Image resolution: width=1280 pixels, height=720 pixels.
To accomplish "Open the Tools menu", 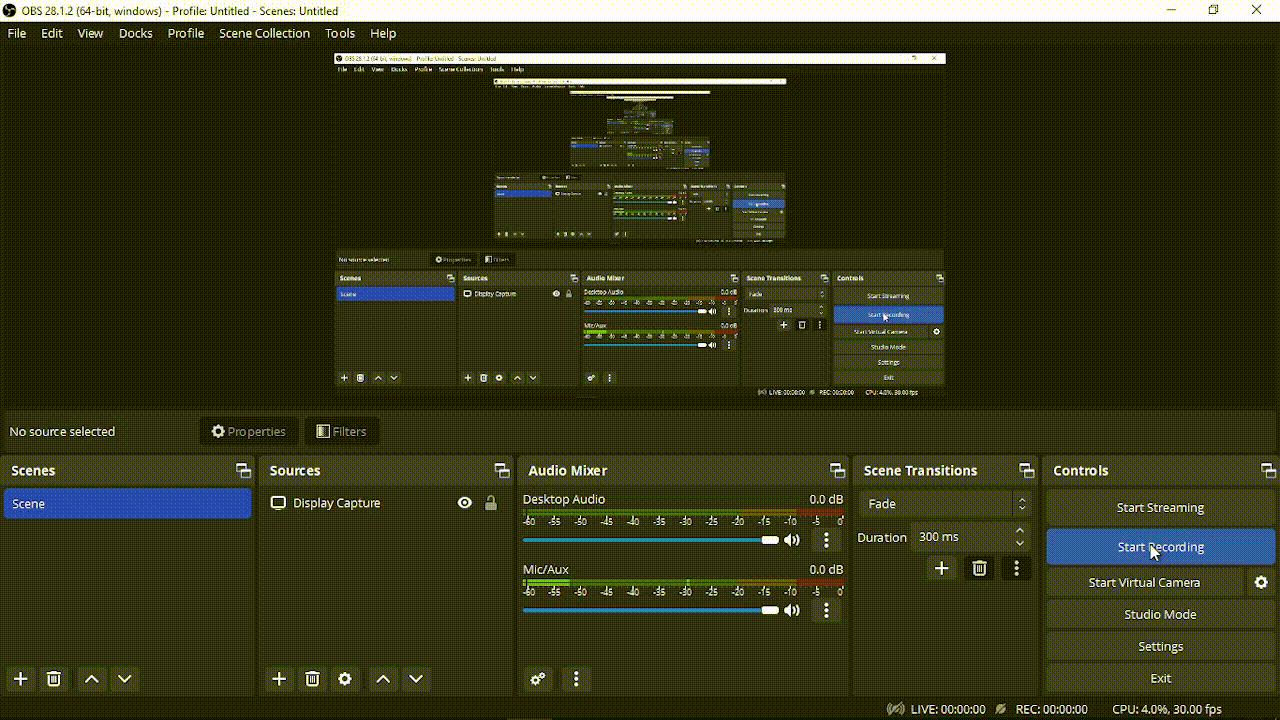I will coord(340,33).
